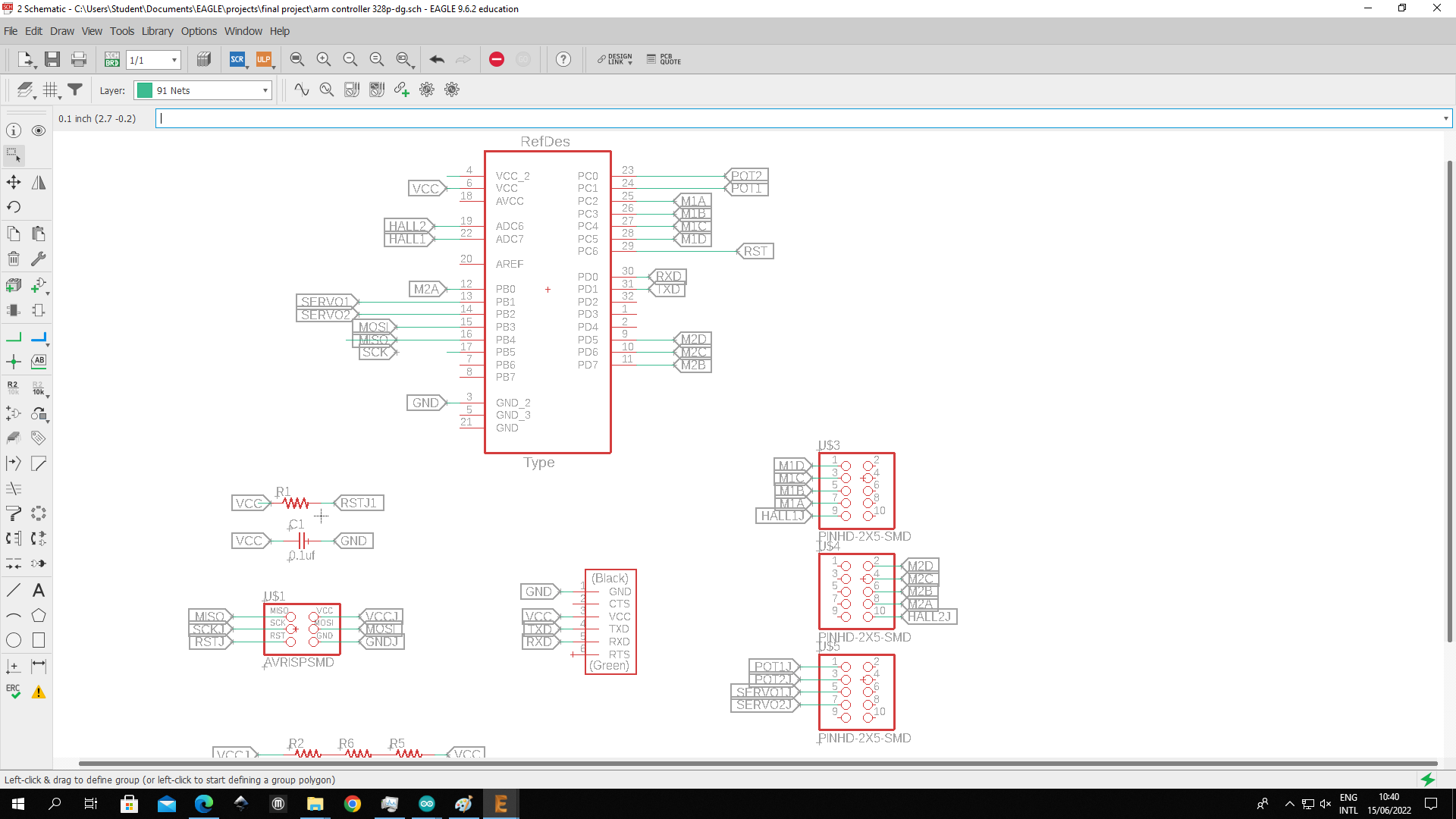
Task: Select the Polygon tool
Action: [x=39, y=615]
